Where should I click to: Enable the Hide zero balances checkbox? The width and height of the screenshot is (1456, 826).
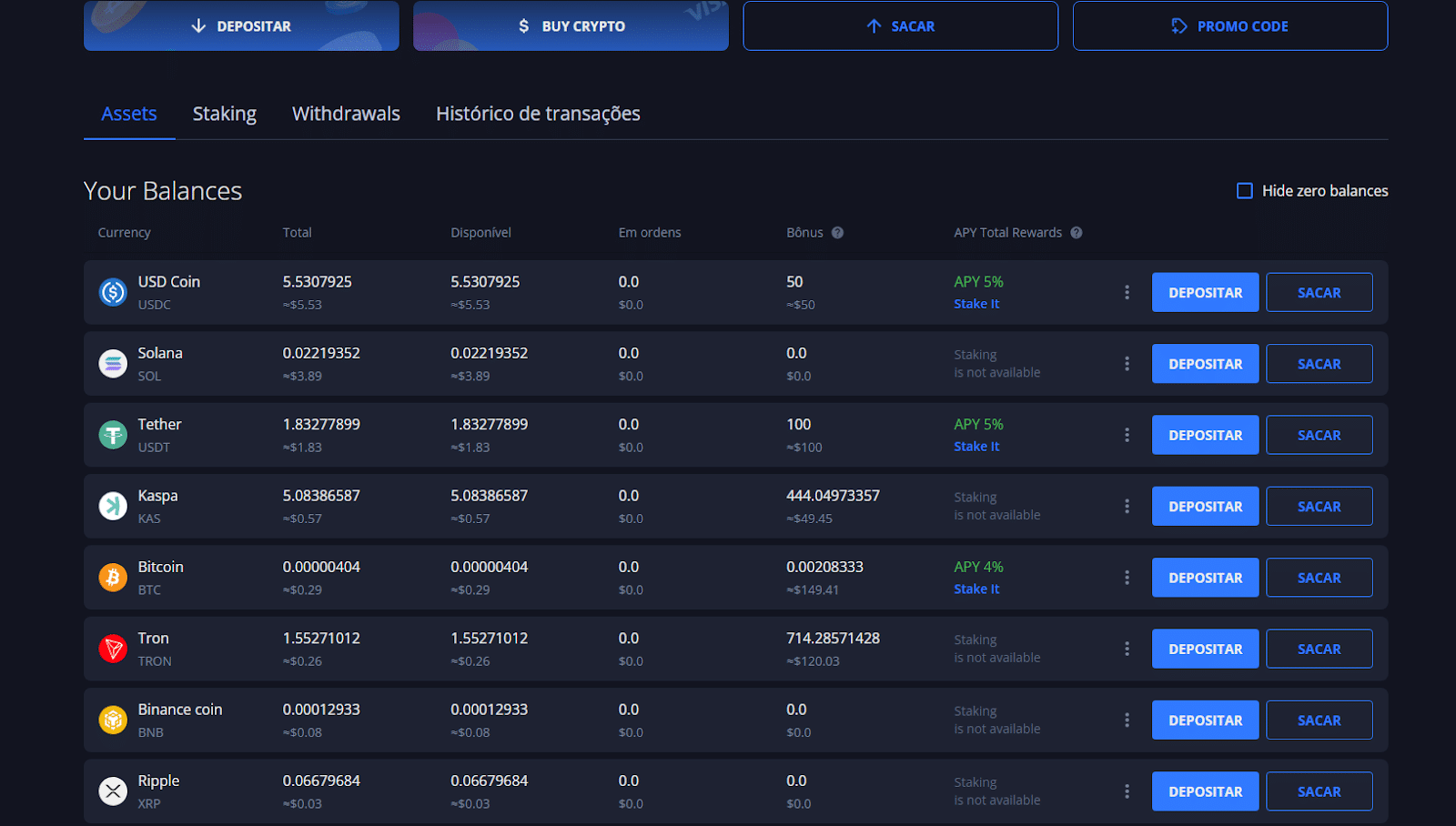(x=1245, y=191)
